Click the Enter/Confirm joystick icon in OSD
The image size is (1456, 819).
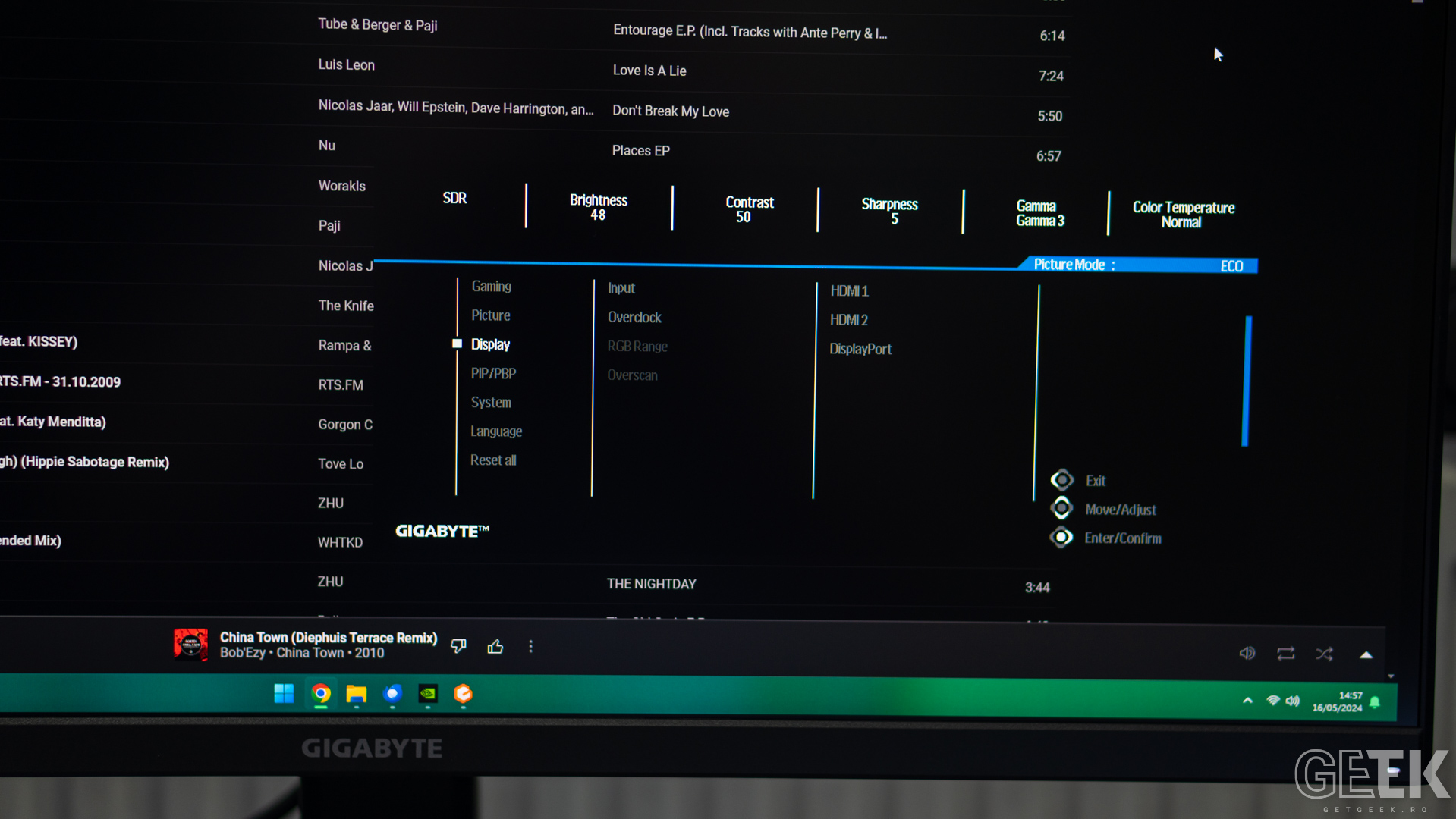click(1061, 538)
